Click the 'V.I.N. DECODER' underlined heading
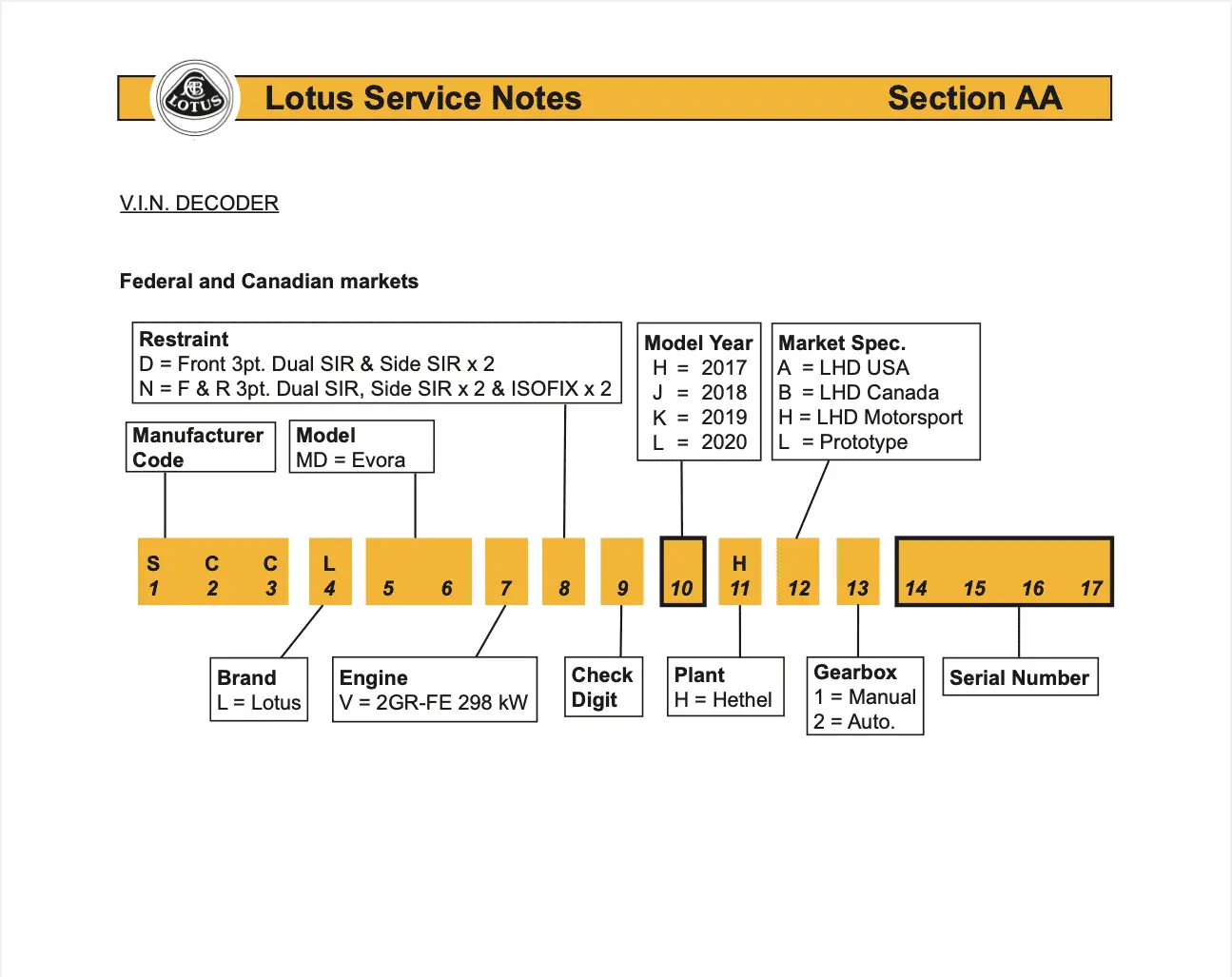Screen dimensions: 1232x977 click(199, 203)
